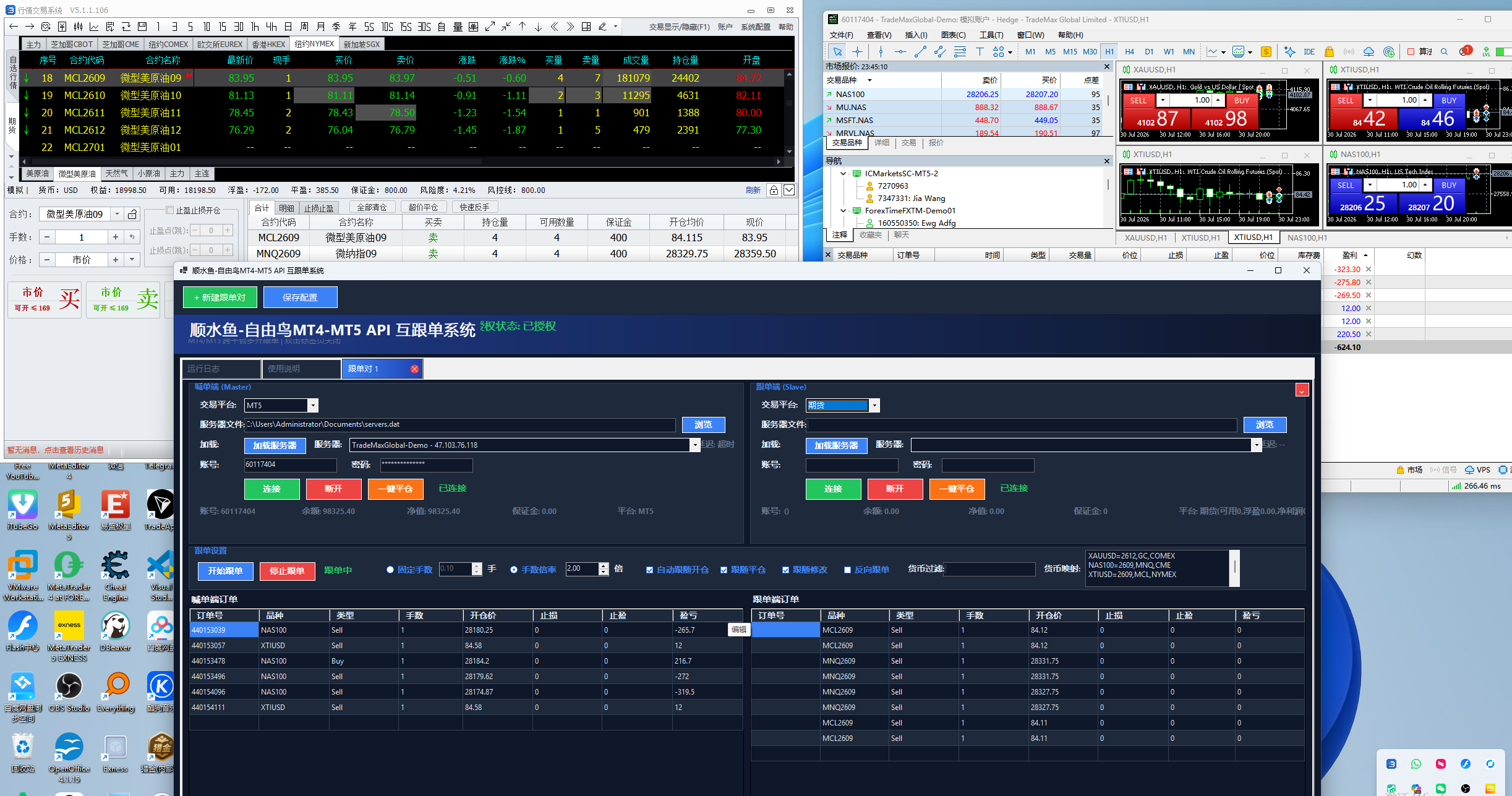Image resolution: width=1512 pixels, height=796 pixels.
Task: Enable the 止盈止损开仓 checkbox
Action: 170,210
